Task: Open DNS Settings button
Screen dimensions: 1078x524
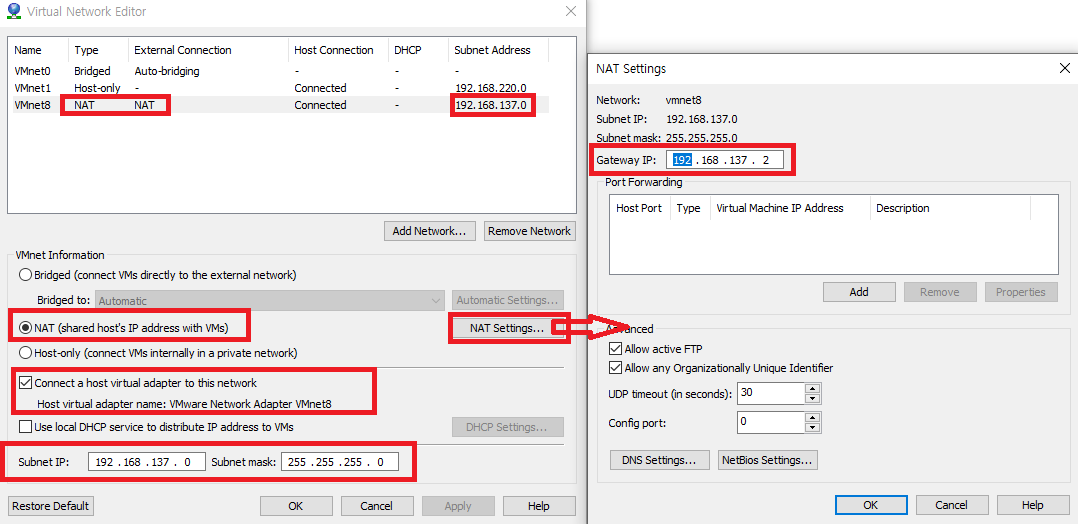Action: (660, 460)
